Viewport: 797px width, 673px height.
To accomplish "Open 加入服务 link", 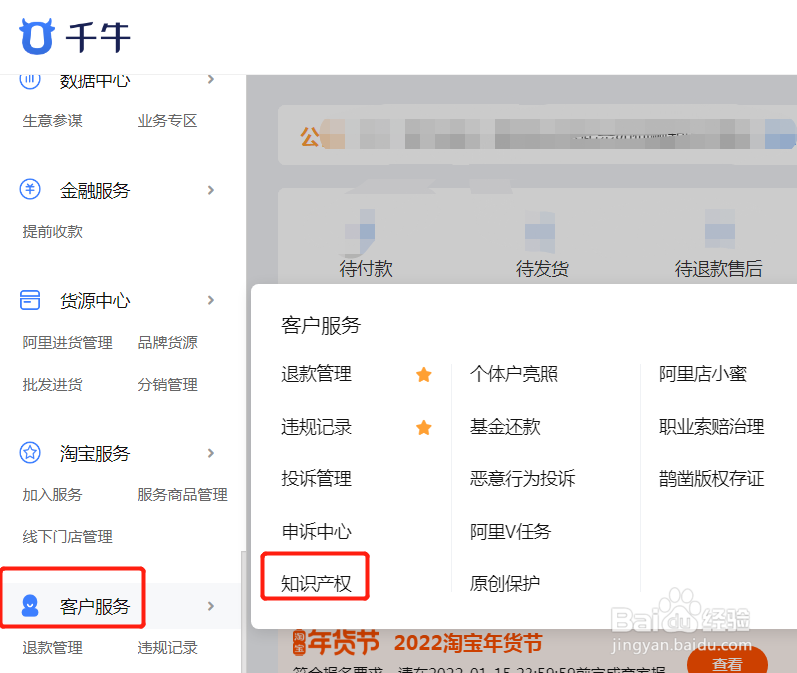I will (x=52, y=495).
